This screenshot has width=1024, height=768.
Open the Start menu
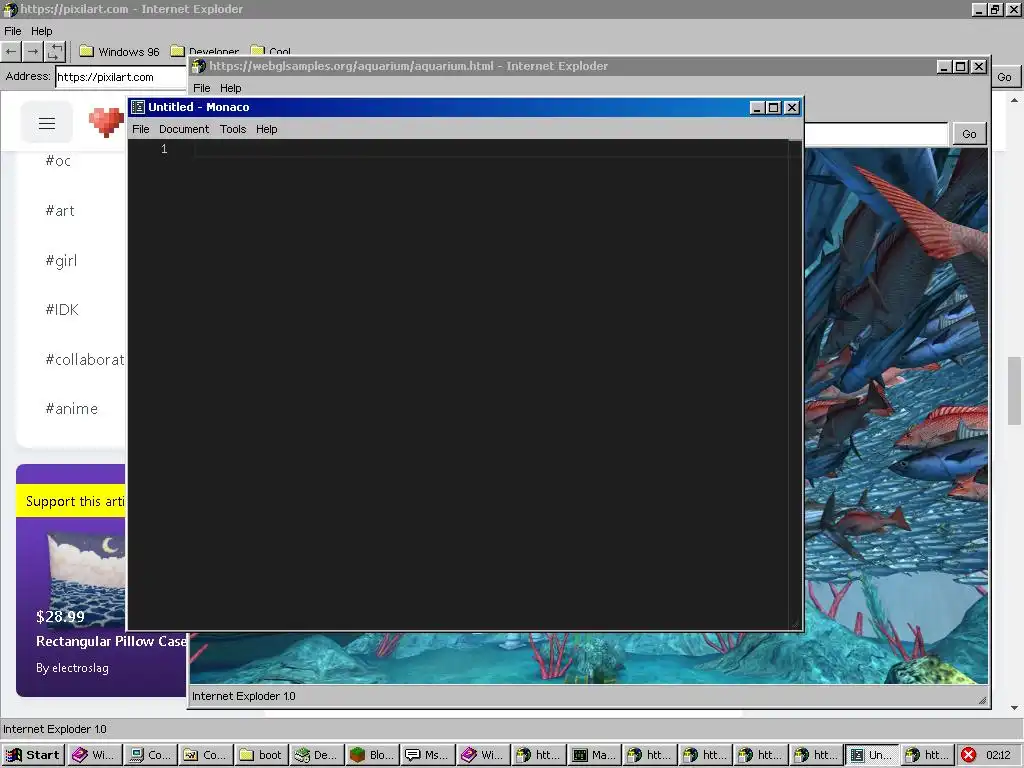click(33, 755)
